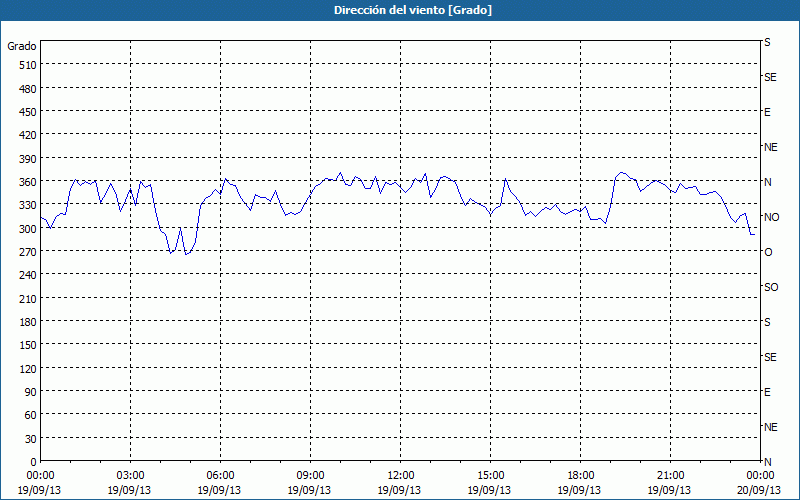
Task: Select the "NO" compass label on right axis
Action: (771, 217)
